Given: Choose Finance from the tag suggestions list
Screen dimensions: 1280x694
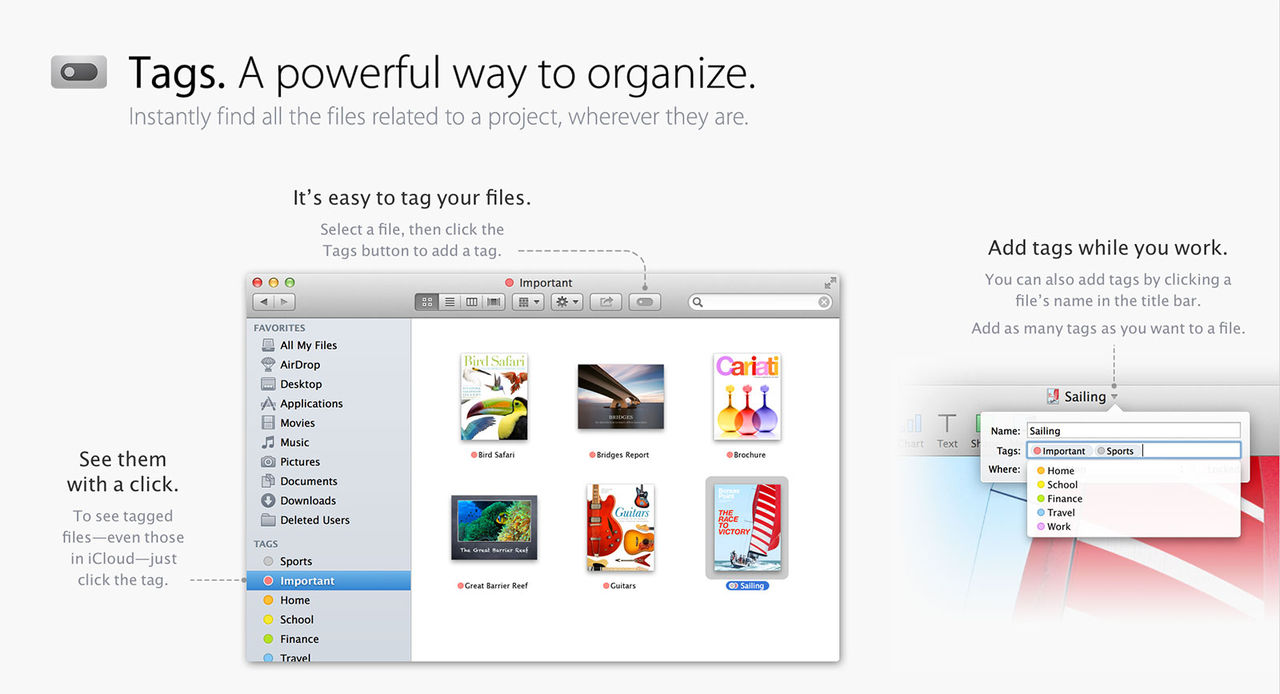Looking at the screenshot, I should (x=1064, y=499).
